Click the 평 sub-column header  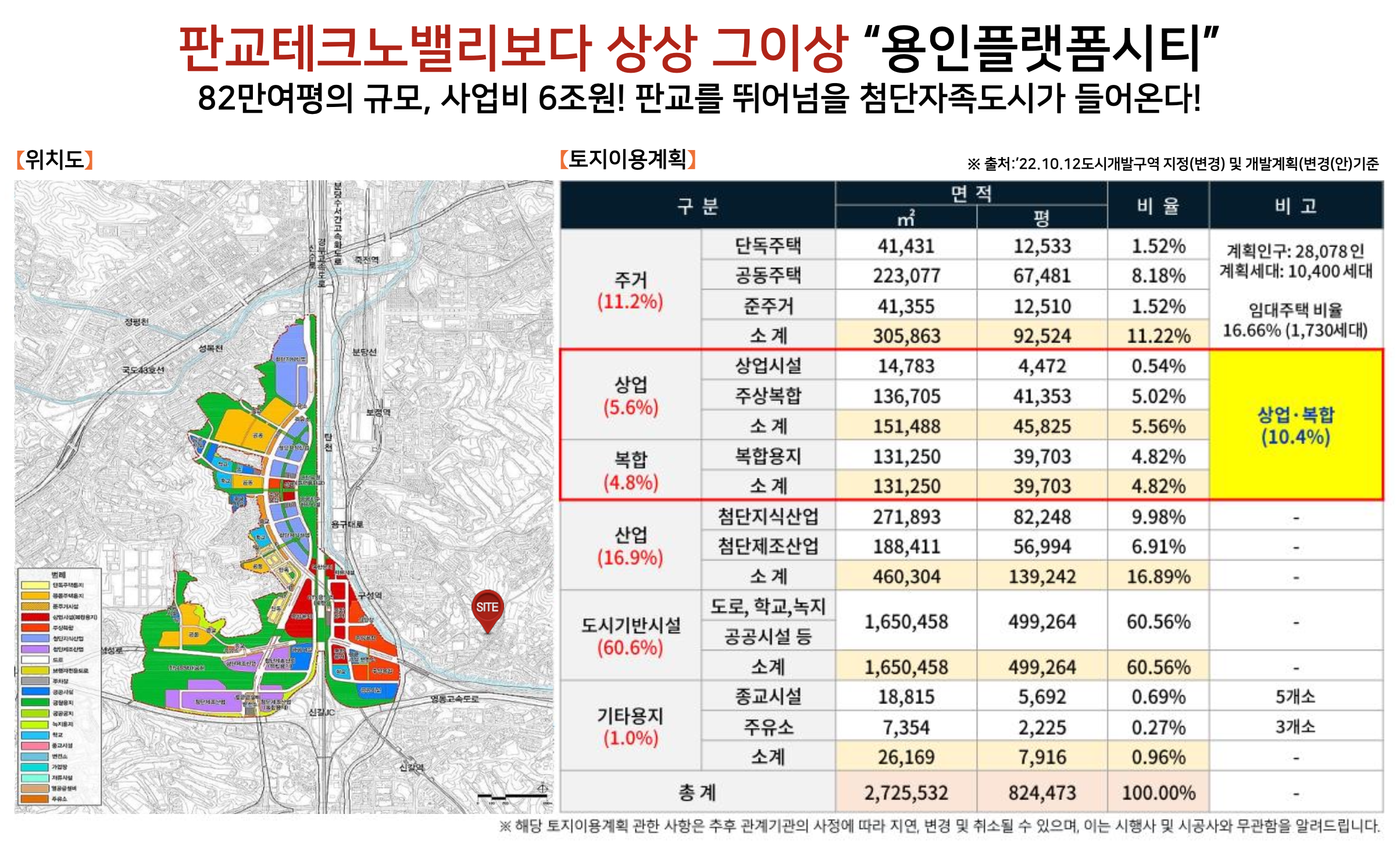coord(1042,217)
